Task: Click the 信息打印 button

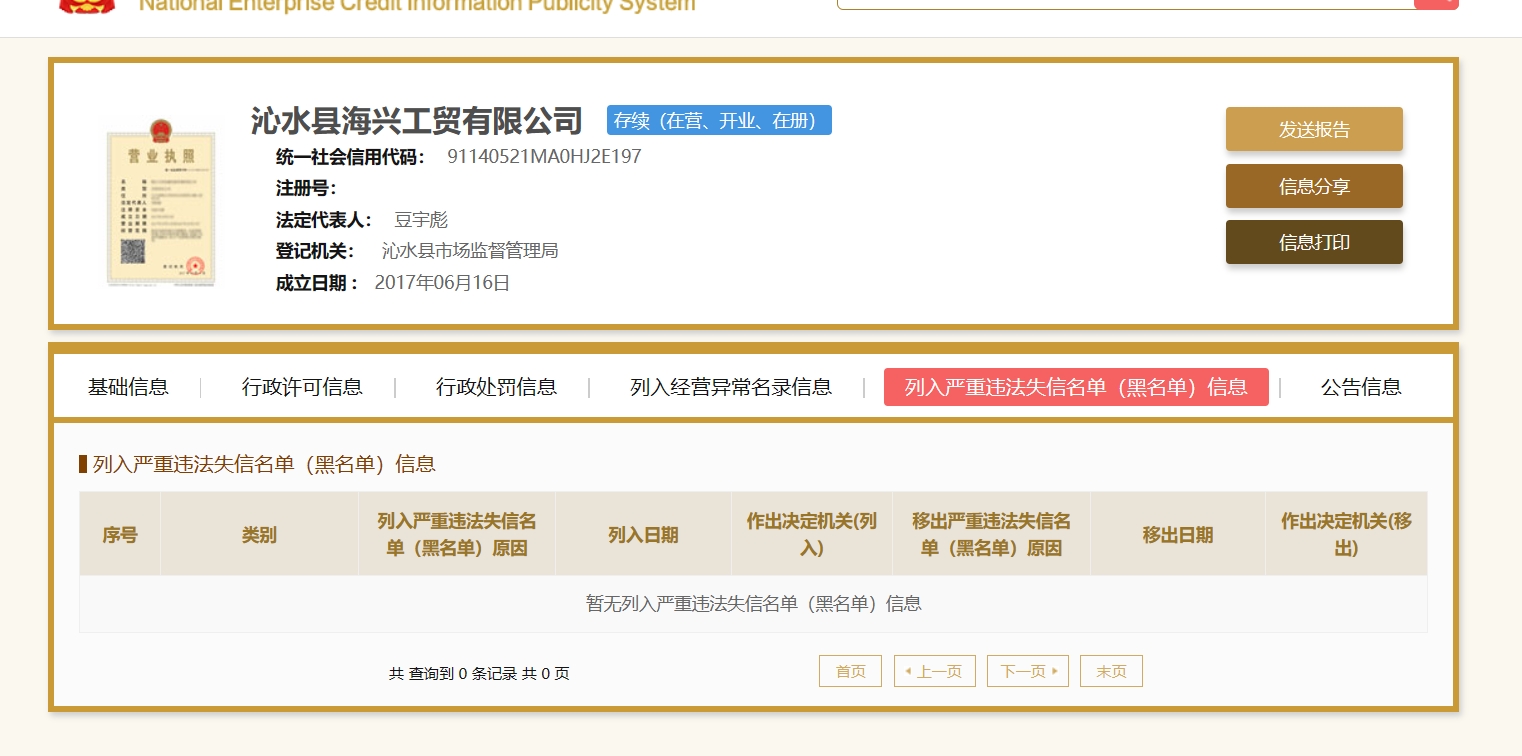Action: 1314,242
